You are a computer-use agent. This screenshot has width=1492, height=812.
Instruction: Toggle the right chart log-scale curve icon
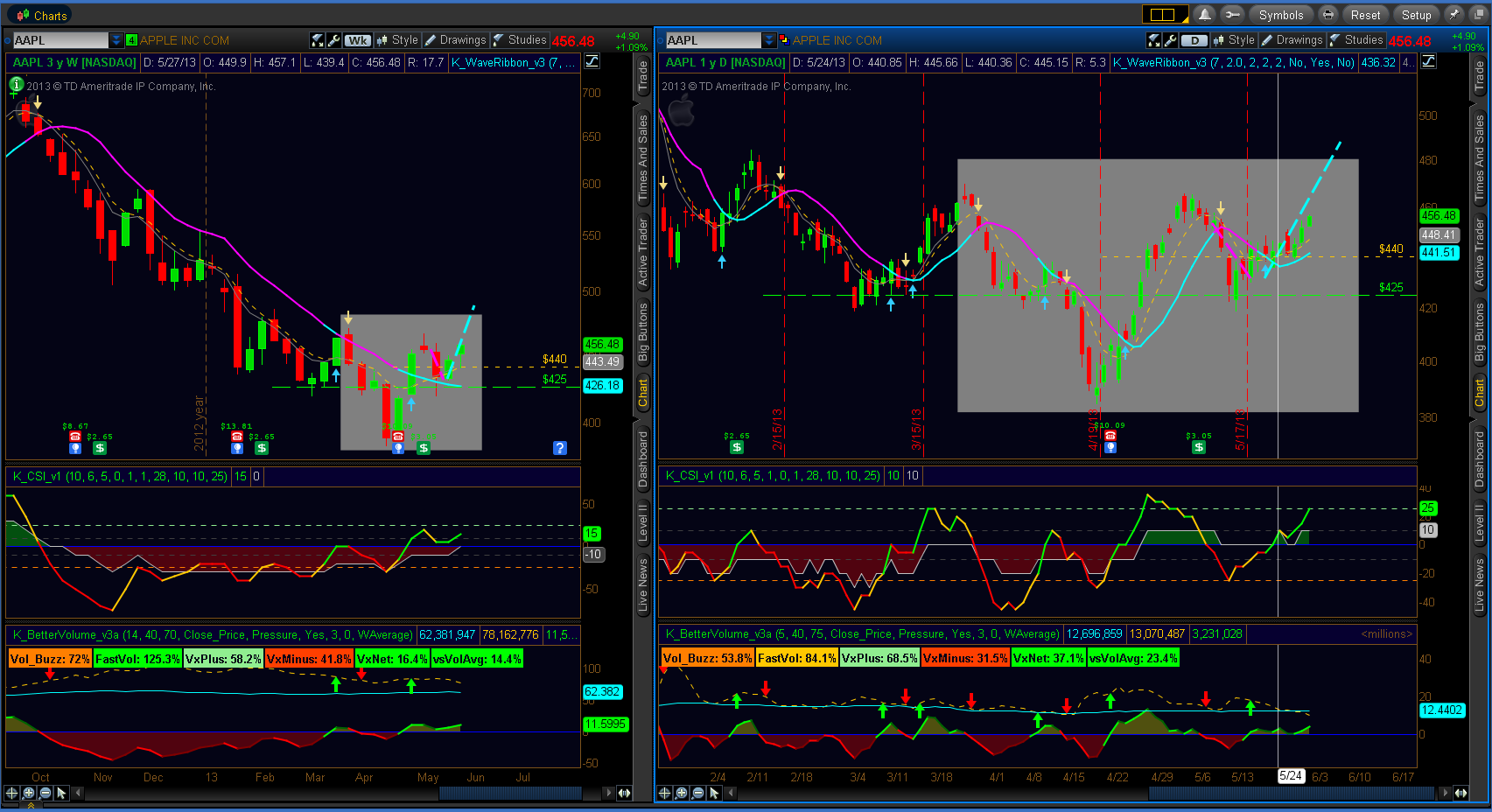click(x=1429, y=61)
